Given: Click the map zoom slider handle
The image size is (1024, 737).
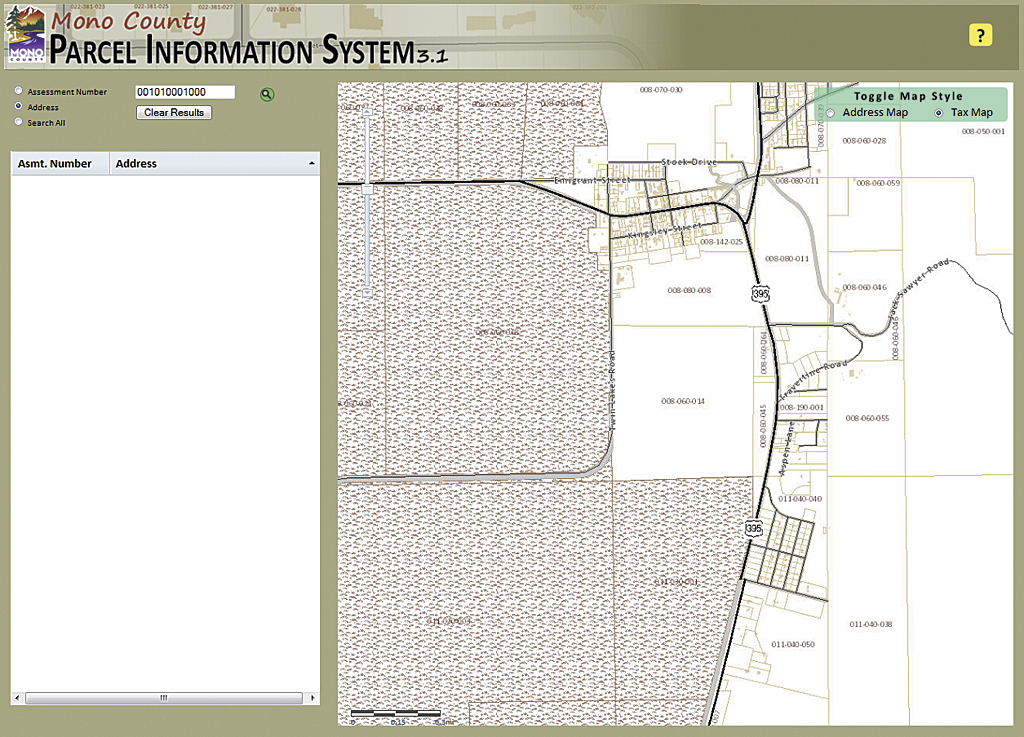Looking at the screenshot, I should pos(368,189).
